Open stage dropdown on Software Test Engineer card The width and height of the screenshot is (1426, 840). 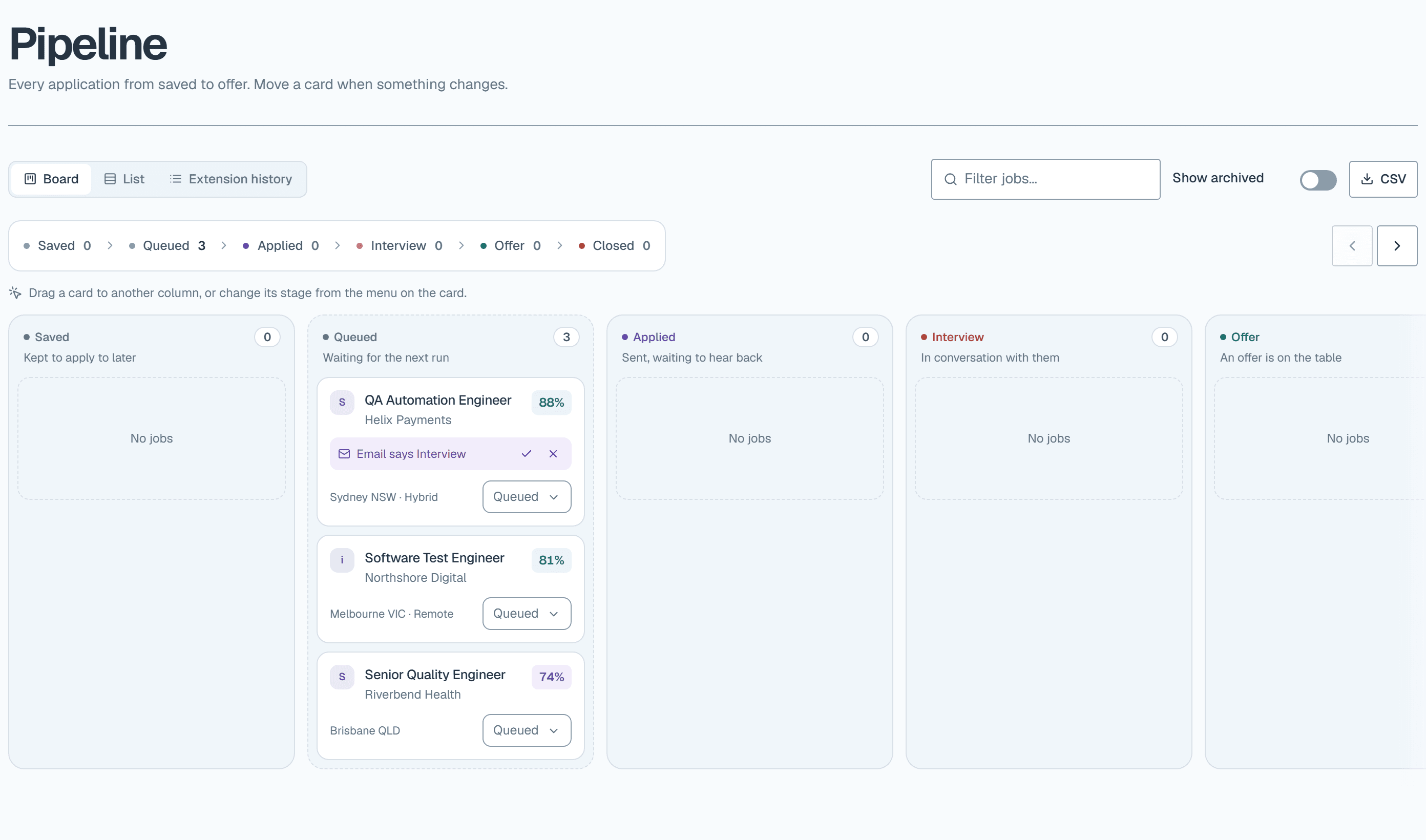pos(526,614)
